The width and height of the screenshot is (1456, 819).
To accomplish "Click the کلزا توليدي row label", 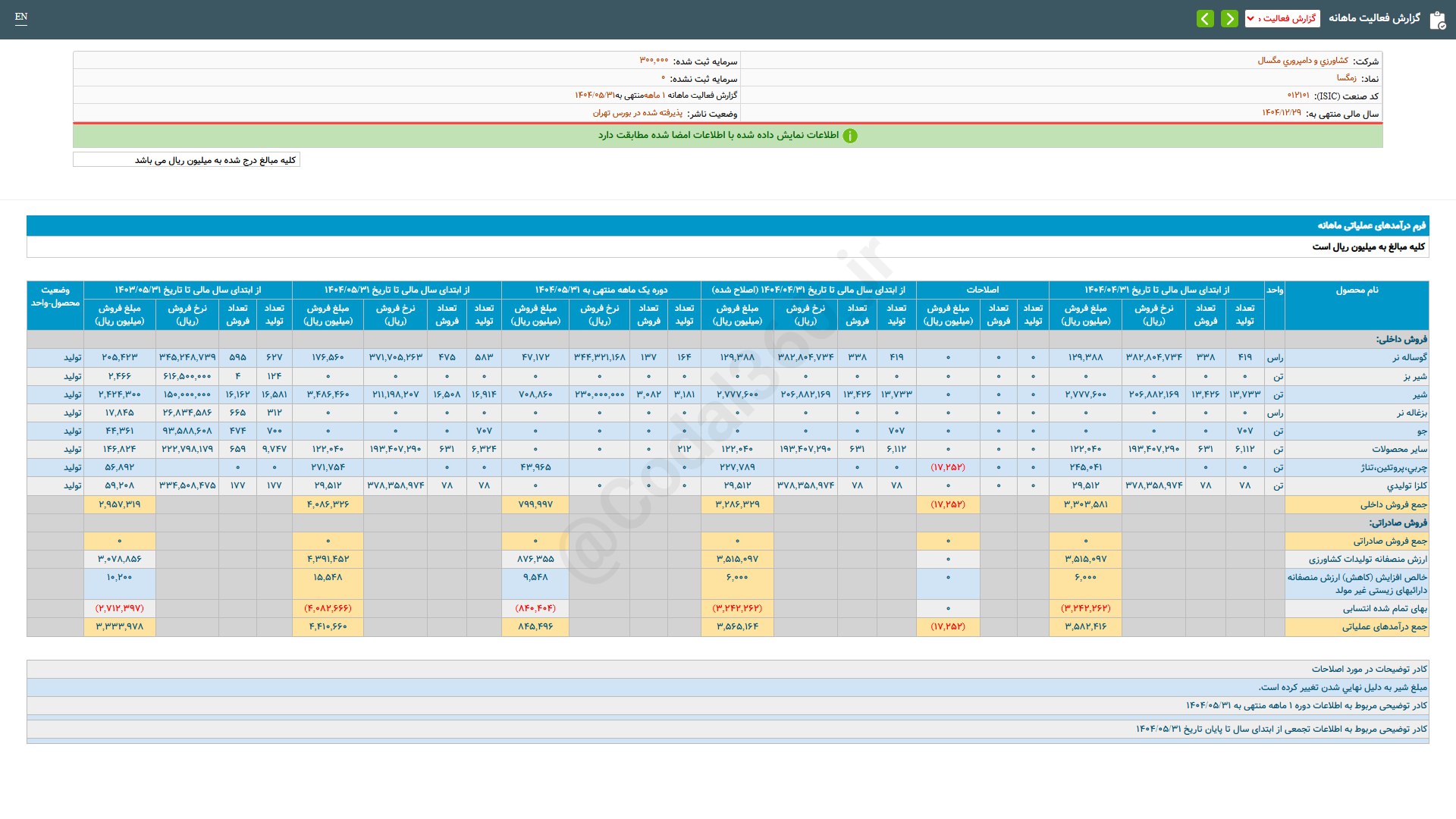I will (x=1407, y=486).
